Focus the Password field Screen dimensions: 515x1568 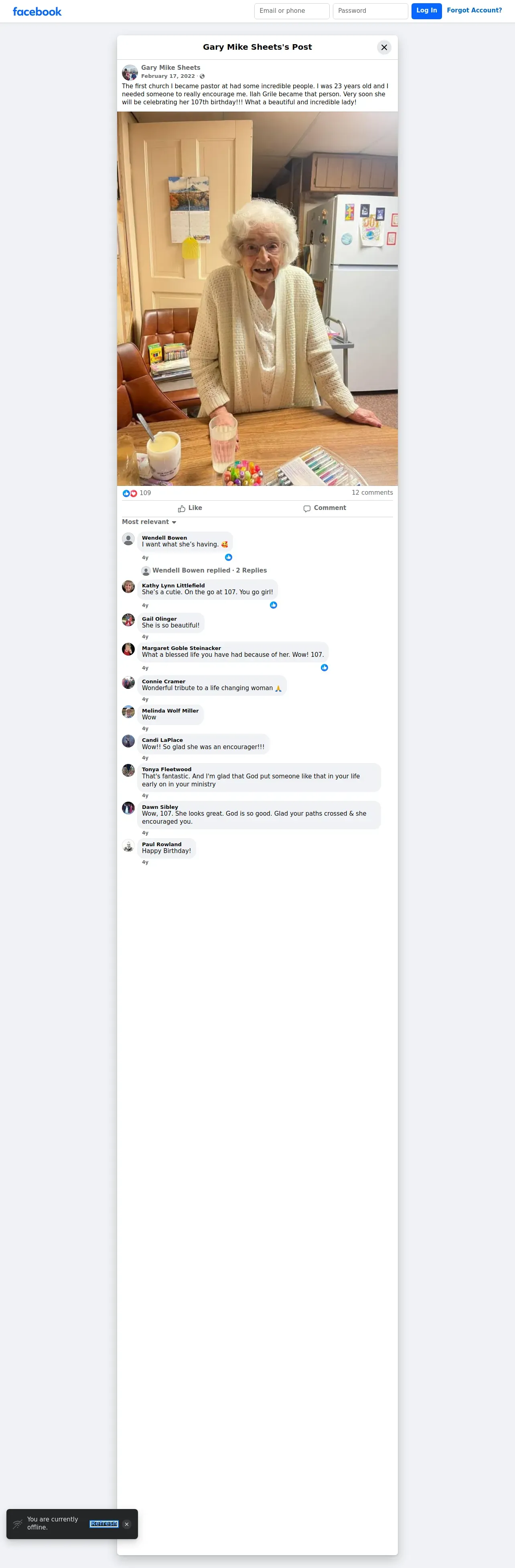coord(370,11)
